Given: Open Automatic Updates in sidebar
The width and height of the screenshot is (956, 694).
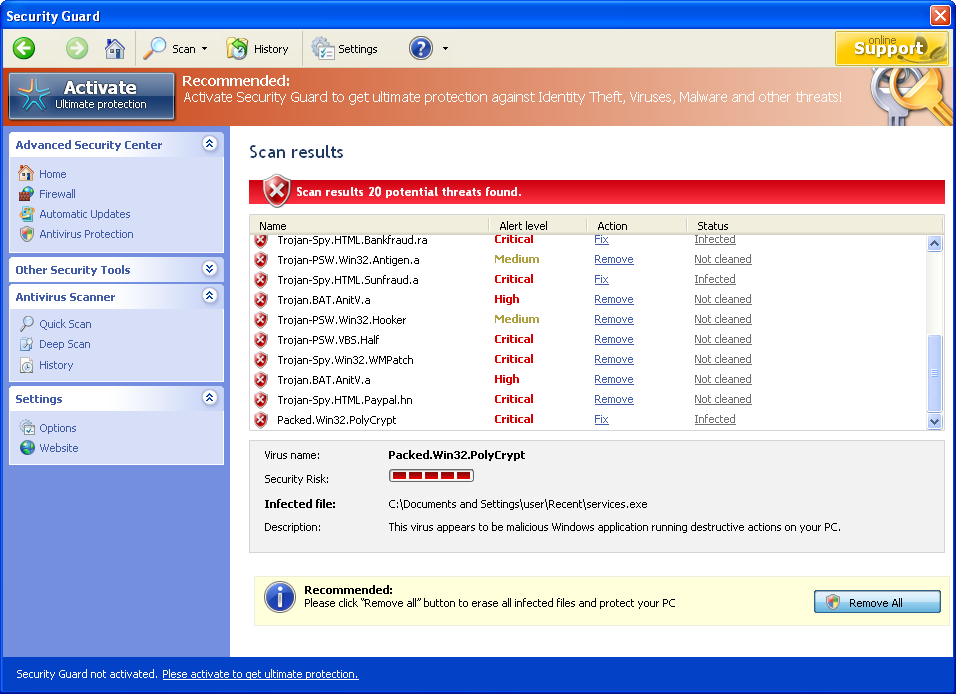Looking at the screenshot, I should point(85,214).
